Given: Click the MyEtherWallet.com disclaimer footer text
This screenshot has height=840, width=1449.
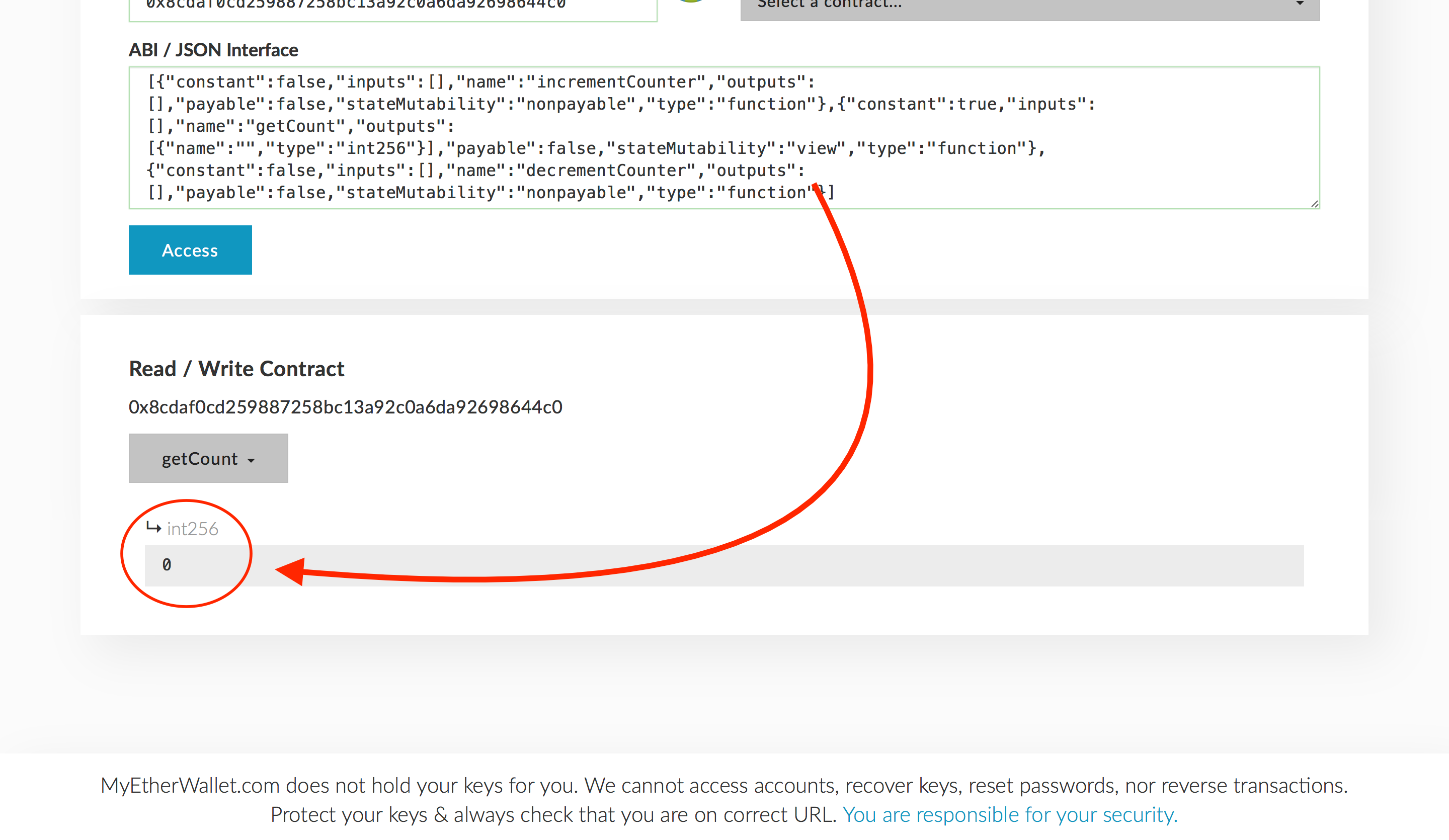Looking at the screenshot, I should (x=723, y=785).
